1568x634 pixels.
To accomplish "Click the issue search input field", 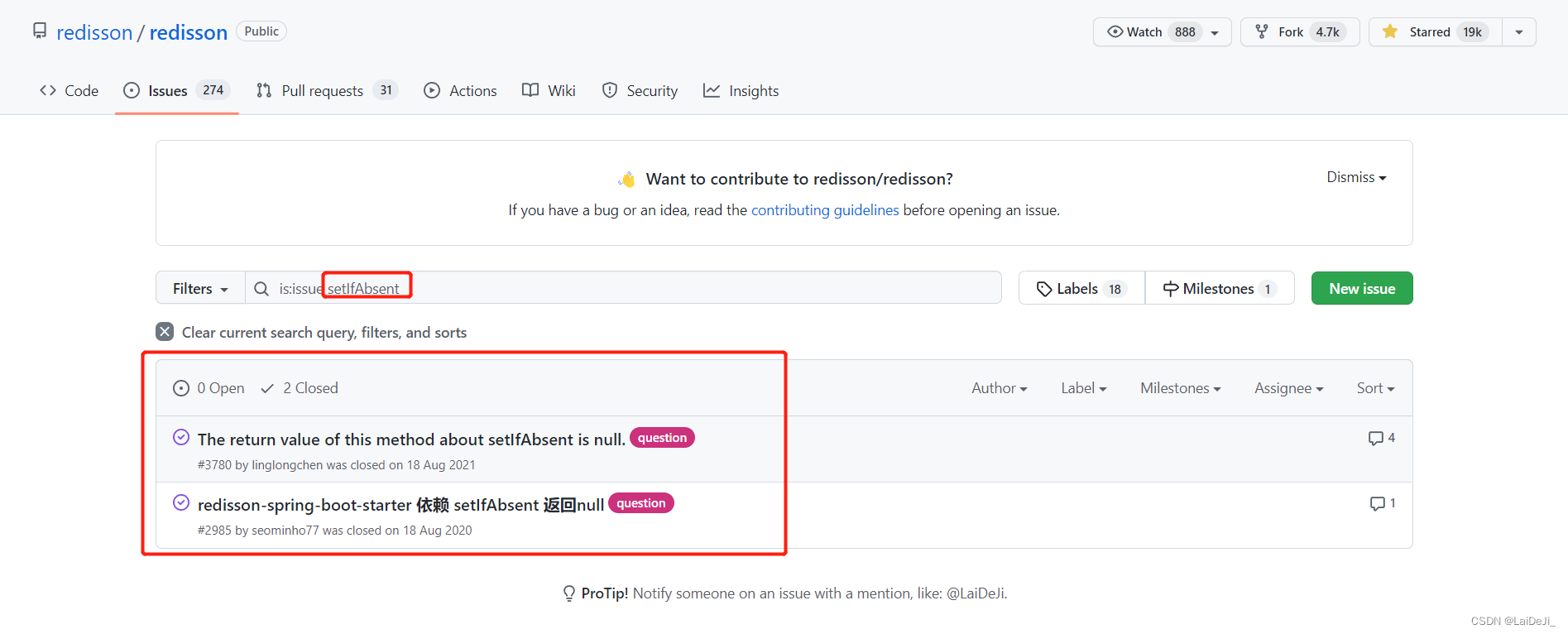I will 662,289.
